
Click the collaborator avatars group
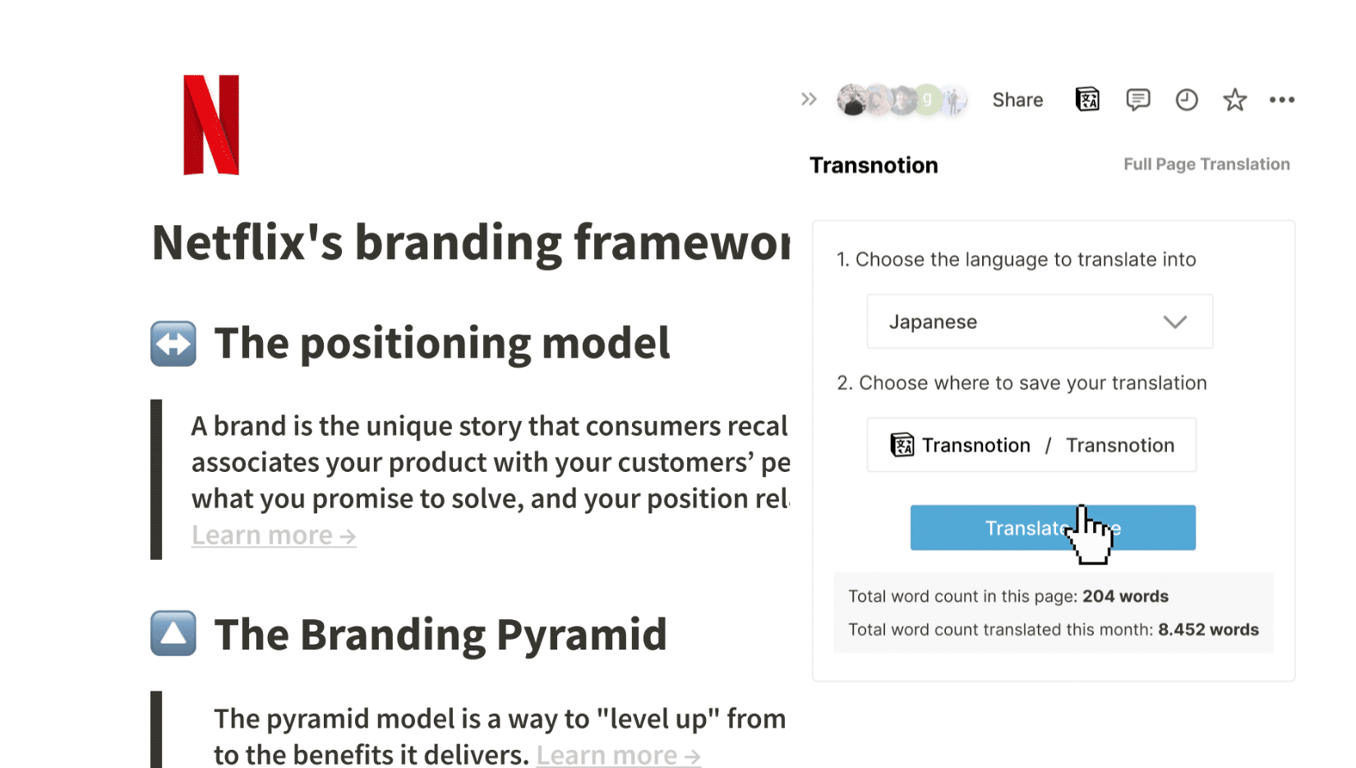click(x=901, y=100)
